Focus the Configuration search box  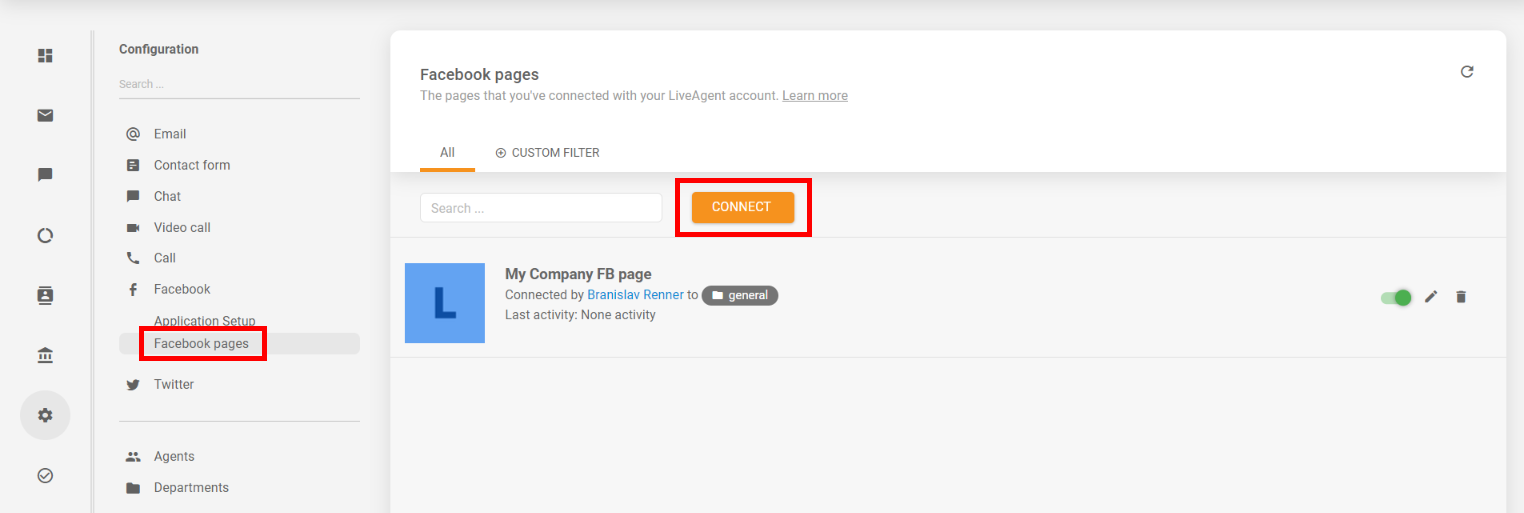(238, 84)
